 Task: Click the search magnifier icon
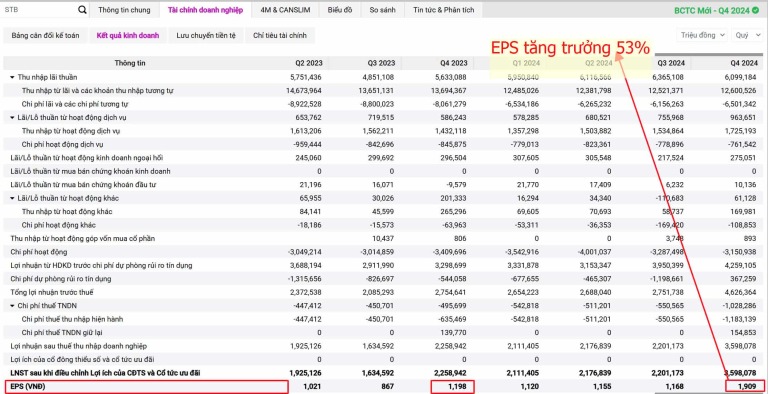tap(82, 10)
